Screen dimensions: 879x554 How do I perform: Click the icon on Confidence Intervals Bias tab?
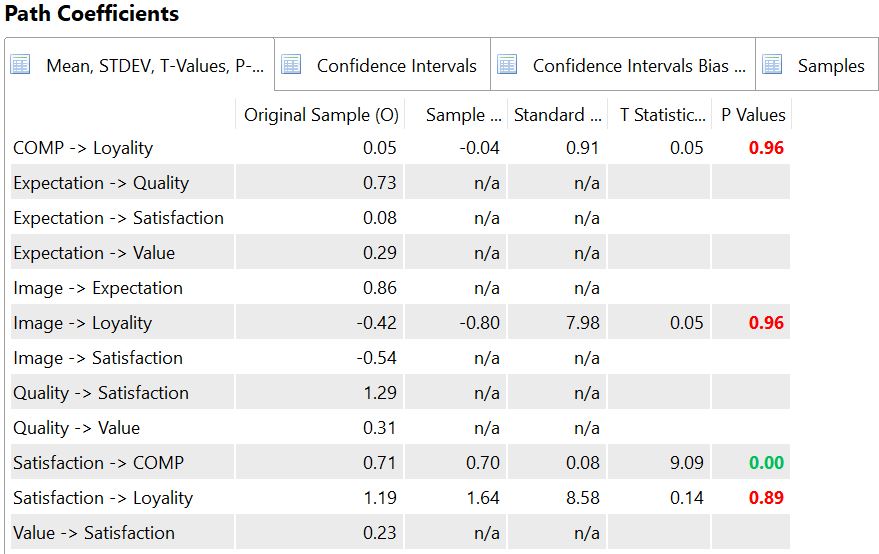[507, 65]
